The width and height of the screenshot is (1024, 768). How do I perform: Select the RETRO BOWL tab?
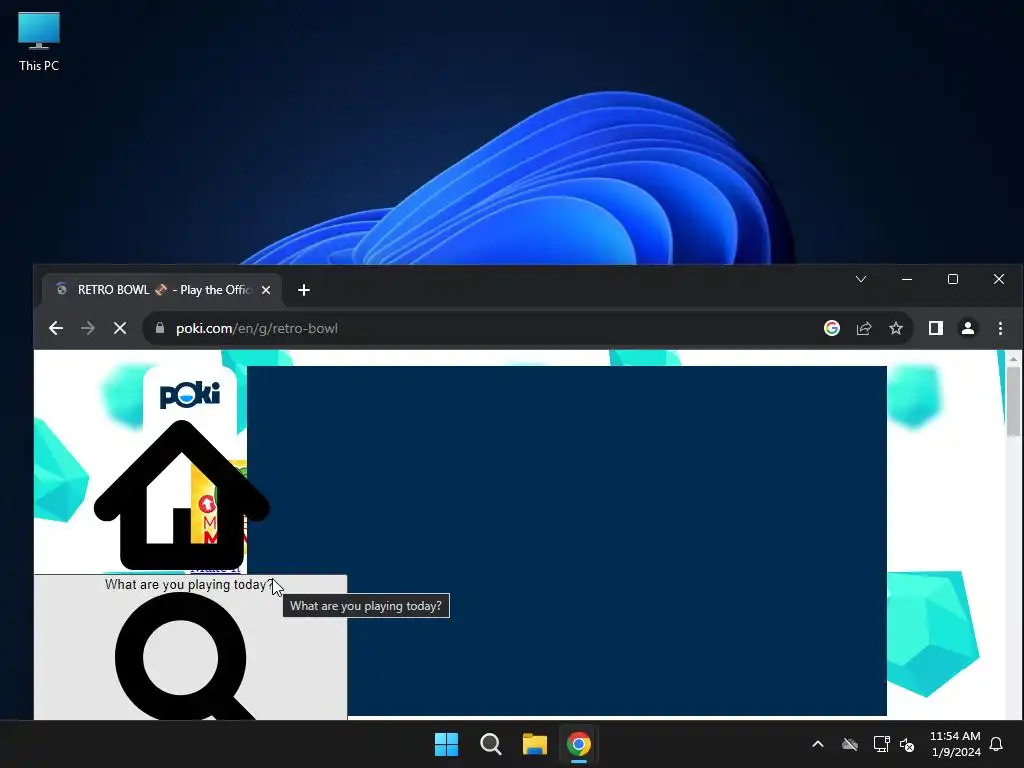point(162,290)
